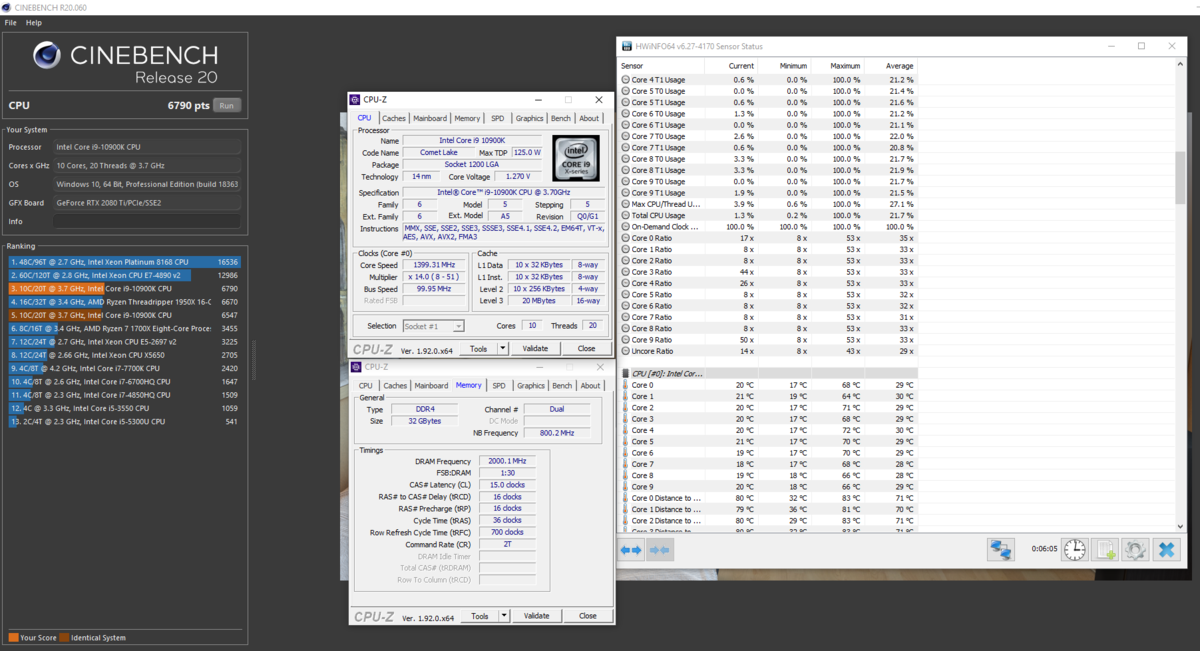Image resolution: width=1200 pixels, height=651 pixels.
Task: Reset the HWiNFO clock timer icon
Action: 1075,549
